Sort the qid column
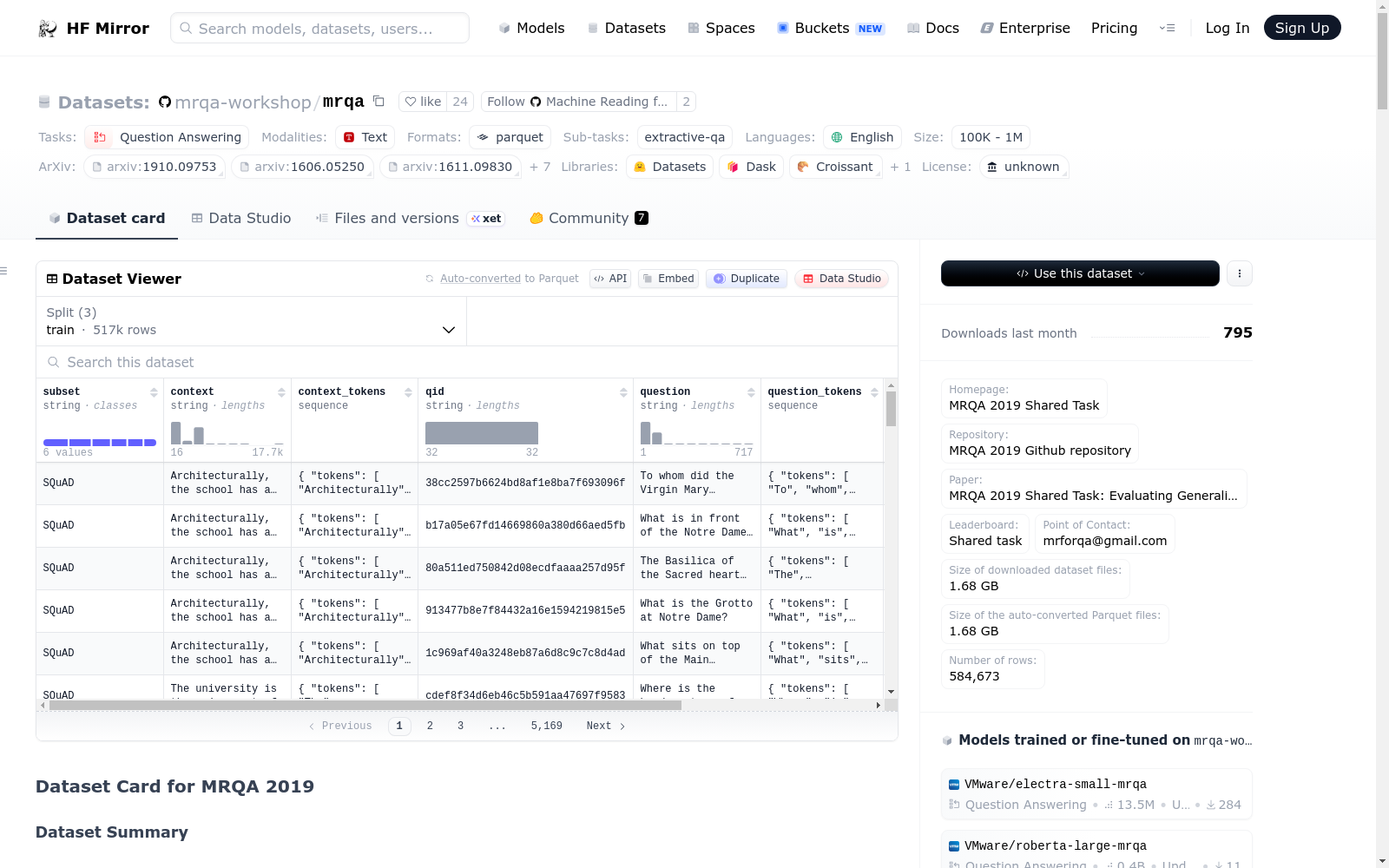The image size is (1389, 868). click(623, 392)
